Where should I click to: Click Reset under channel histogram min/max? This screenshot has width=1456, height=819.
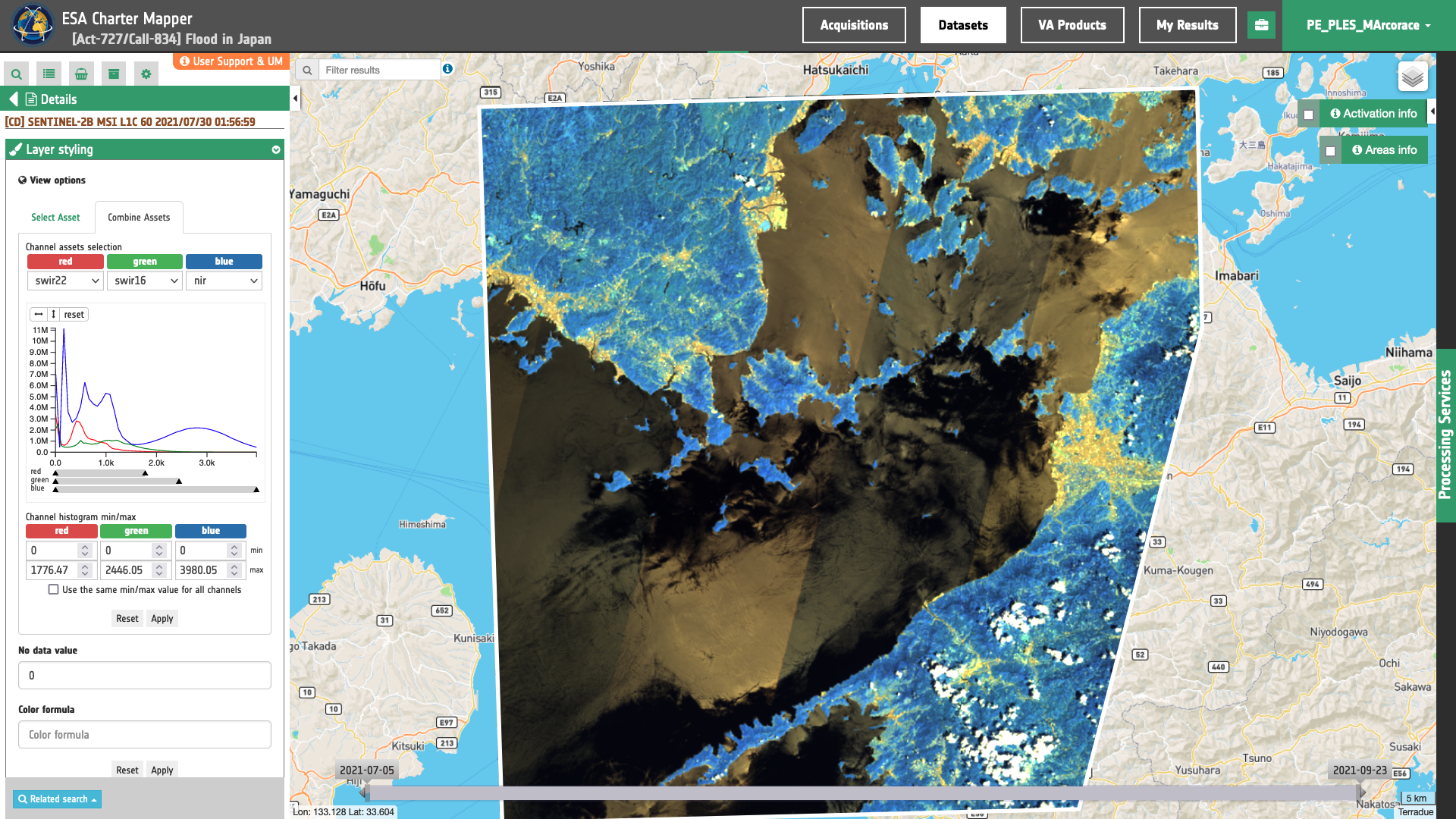tap(127, 619)
